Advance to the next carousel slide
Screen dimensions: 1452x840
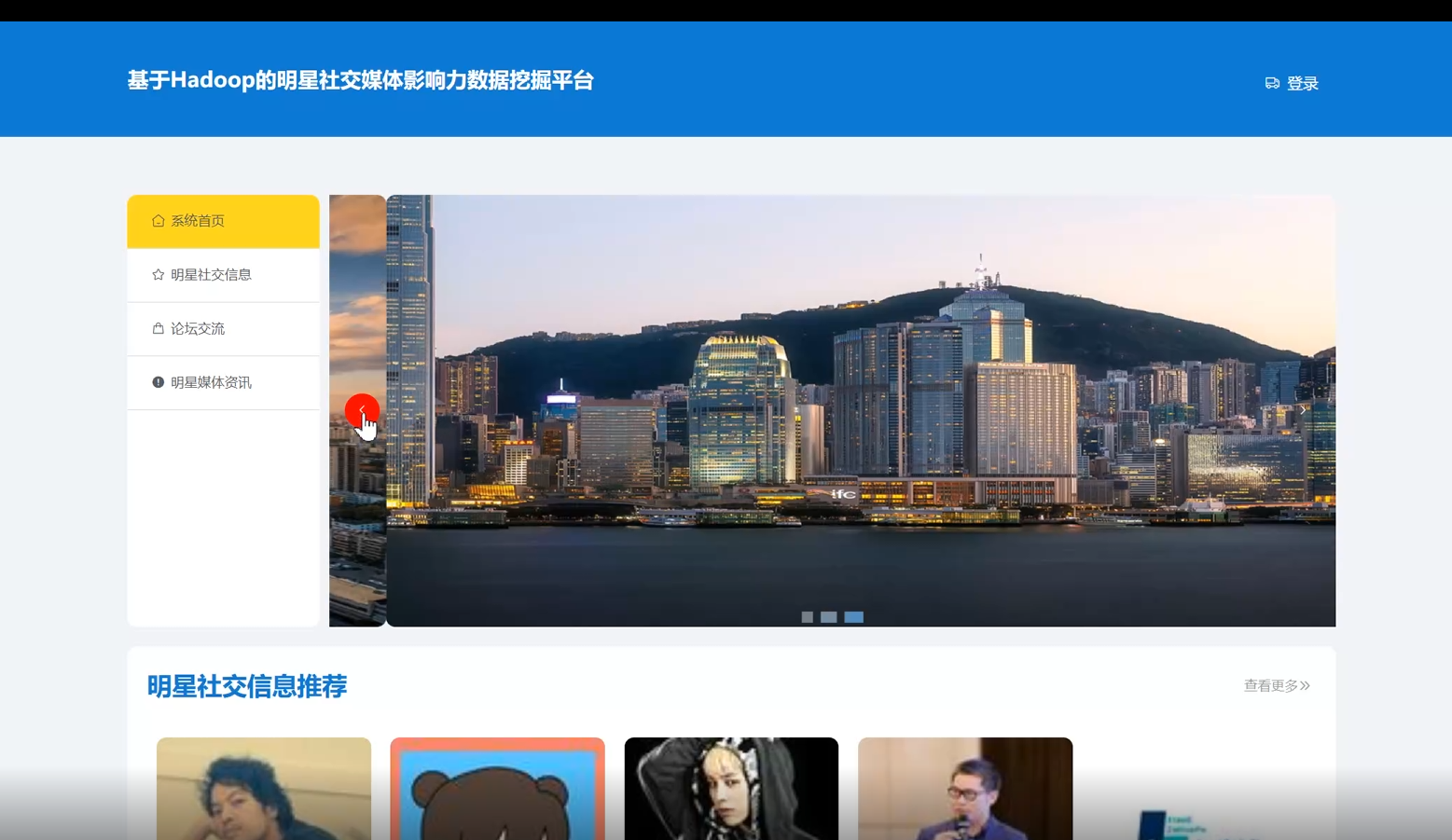click(x=1303, y=410)
